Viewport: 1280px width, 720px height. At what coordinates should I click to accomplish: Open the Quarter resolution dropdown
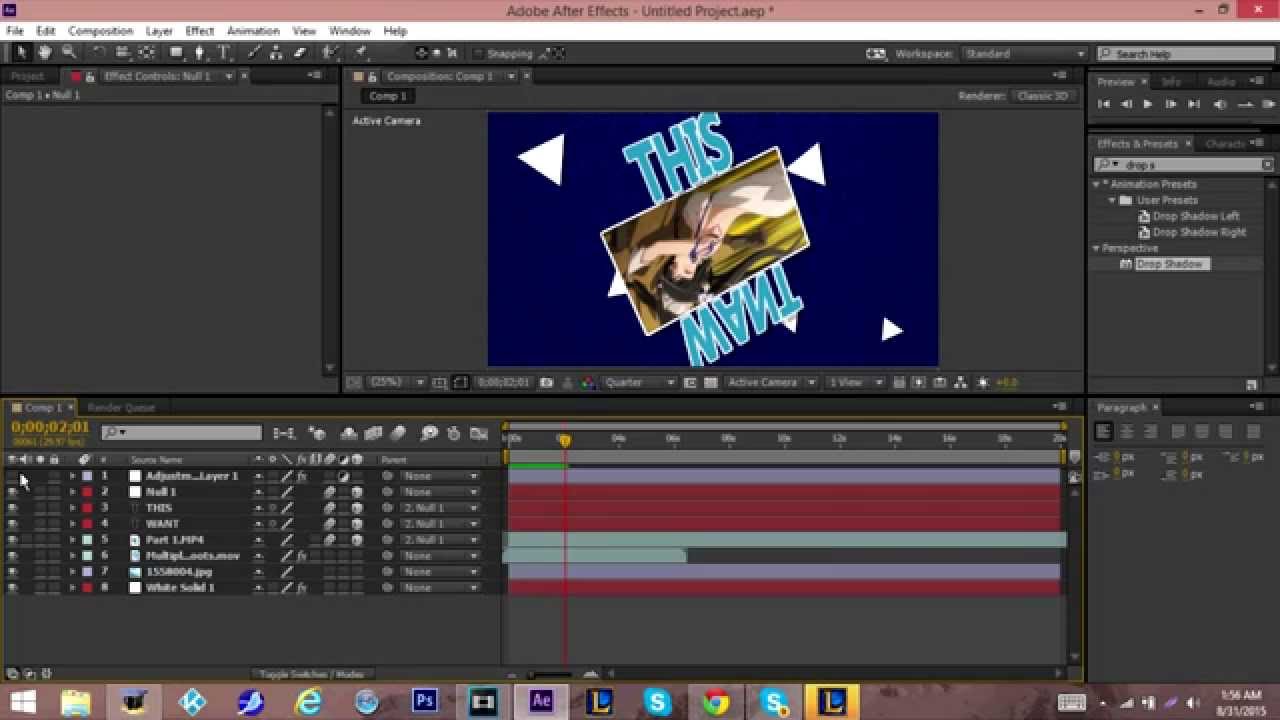click(x=640, y=382)
